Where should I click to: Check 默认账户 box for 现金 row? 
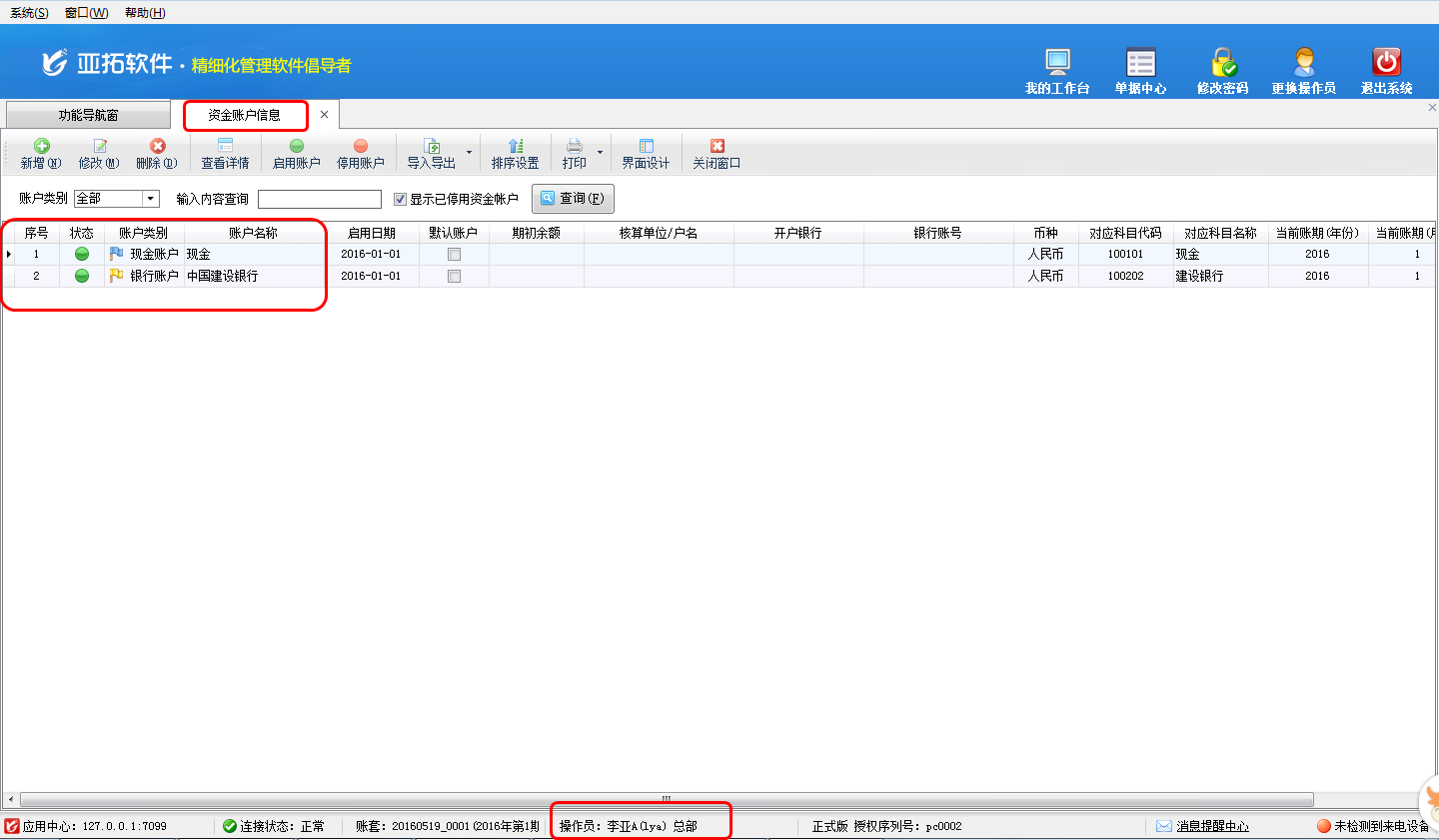454,255
